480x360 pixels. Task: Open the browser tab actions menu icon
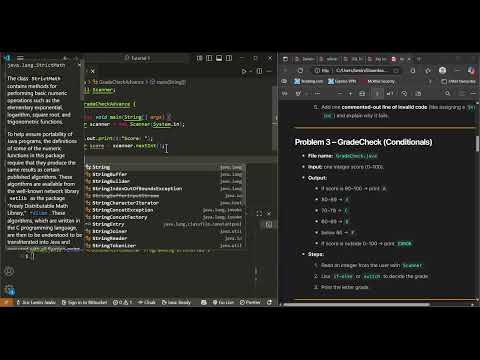[285, 59]
